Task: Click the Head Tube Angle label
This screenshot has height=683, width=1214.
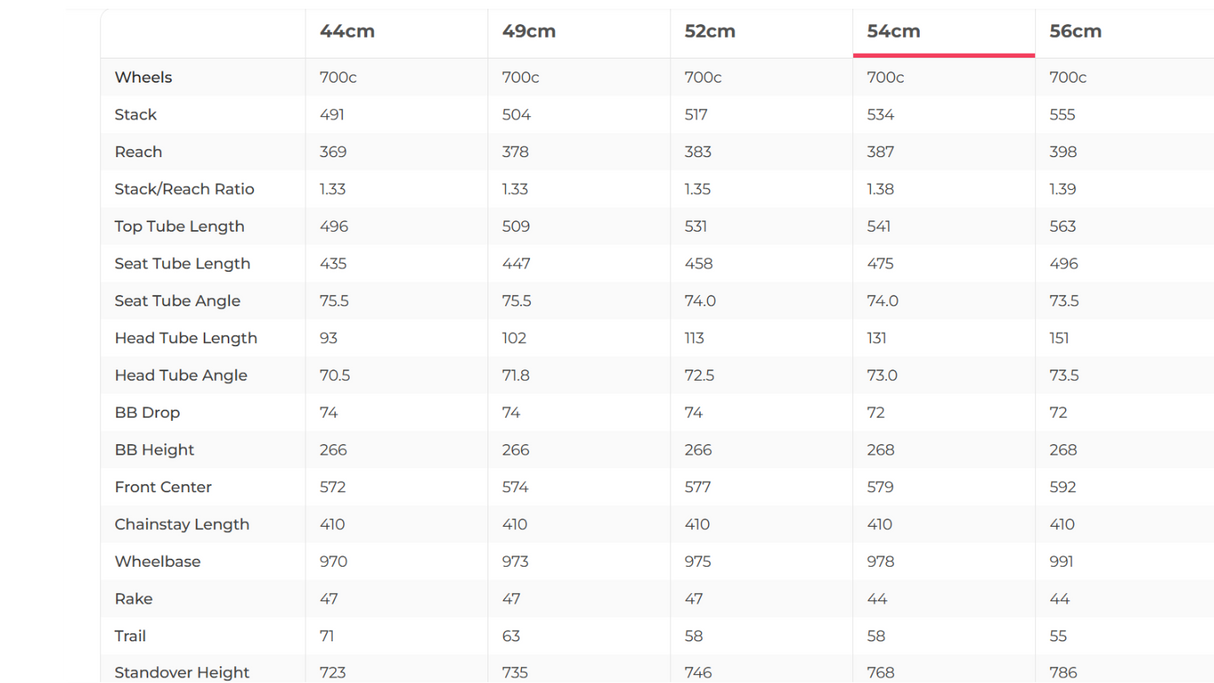Action: pyautogui.click(x=180, y=375)
